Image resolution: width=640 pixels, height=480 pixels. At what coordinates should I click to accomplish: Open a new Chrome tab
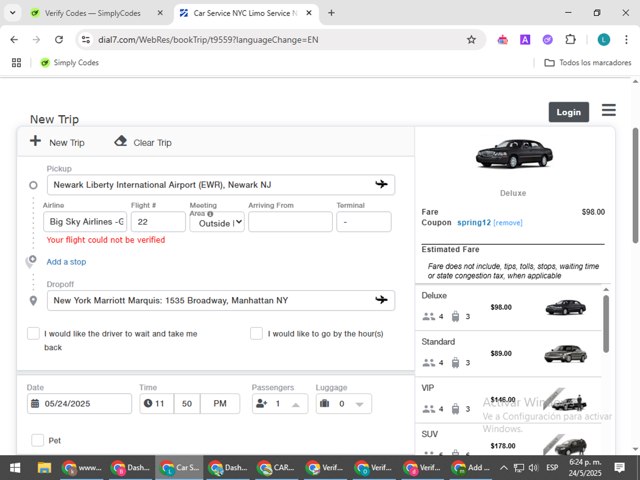click(331, 13)
